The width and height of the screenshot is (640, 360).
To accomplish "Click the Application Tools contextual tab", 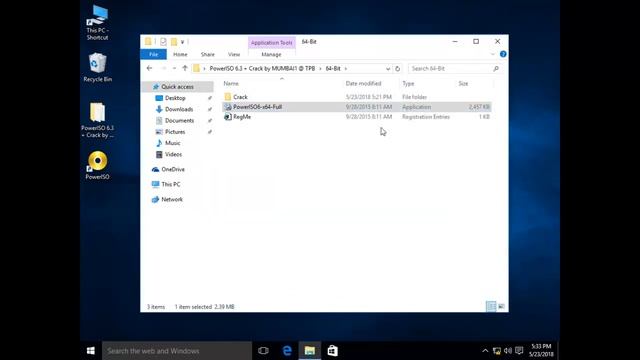I will coord(271,42).
